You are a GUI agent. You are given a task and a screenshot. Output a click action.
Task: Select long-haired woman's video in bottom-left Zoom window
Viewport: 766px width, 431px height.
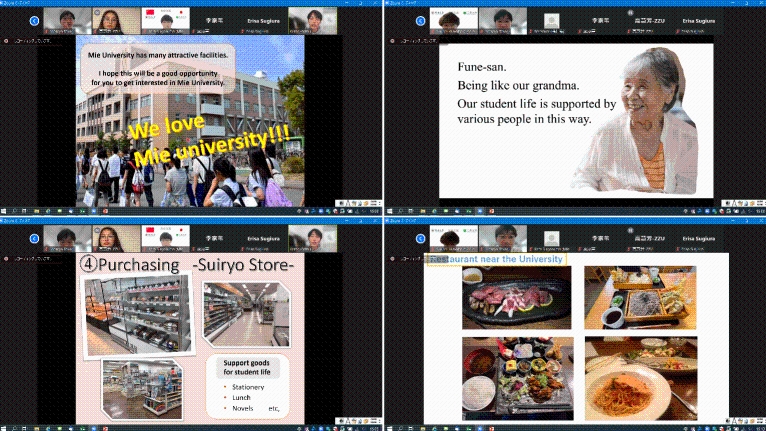[x=116, y=238]
